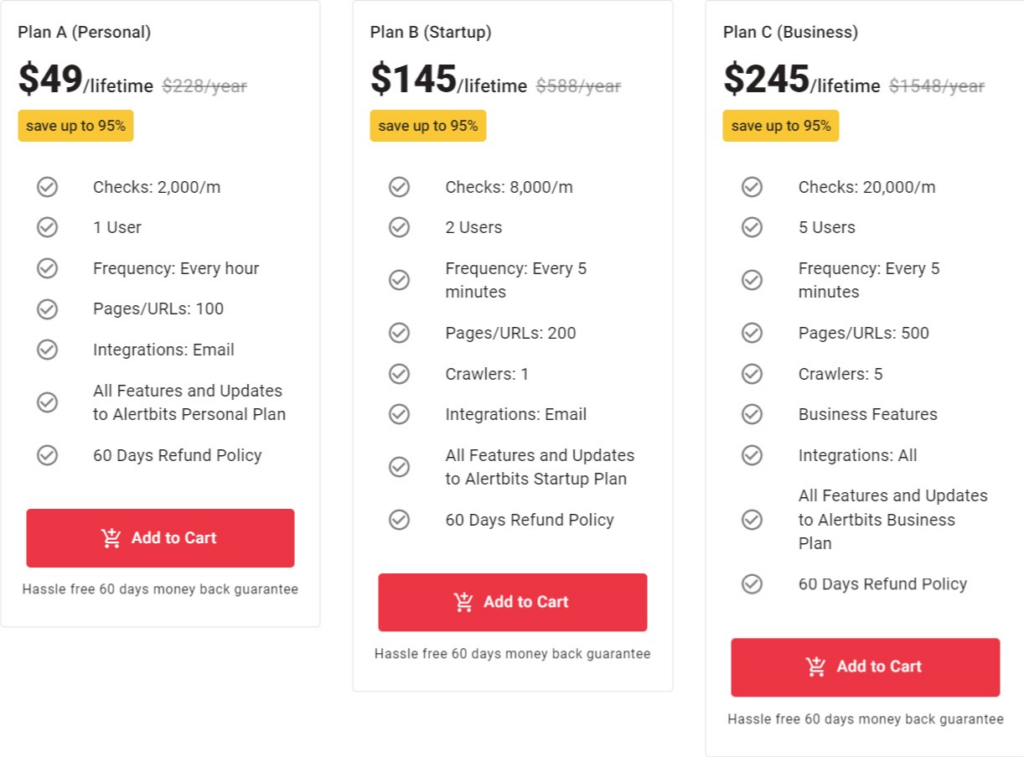Add Plan A Personal to cart
Viewport: 1024px width, 757px height.
tap(160, 538)
